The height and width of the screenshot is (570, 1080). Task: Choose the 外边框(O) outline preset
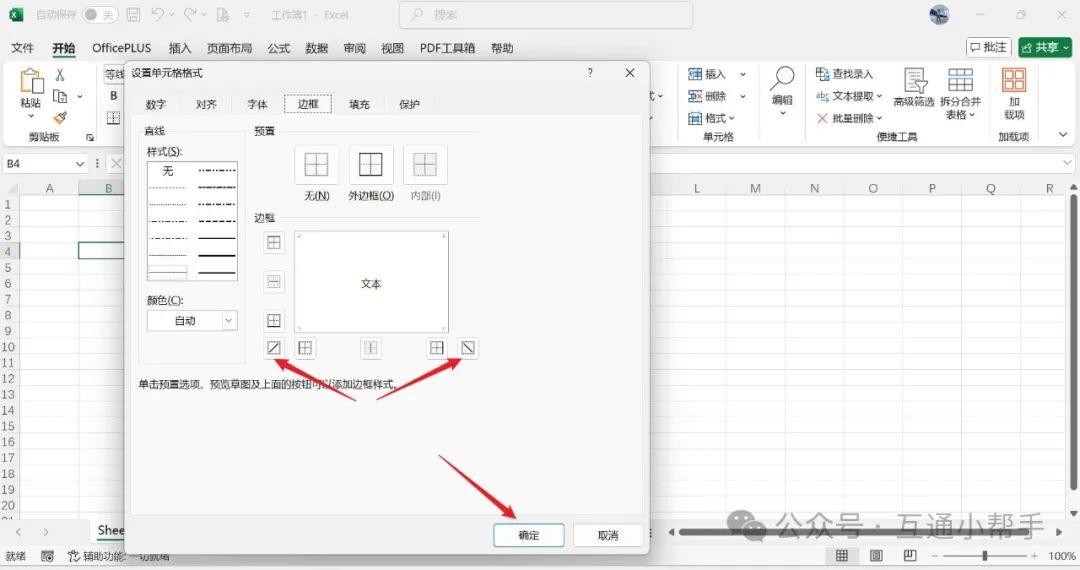click(371, 165)
